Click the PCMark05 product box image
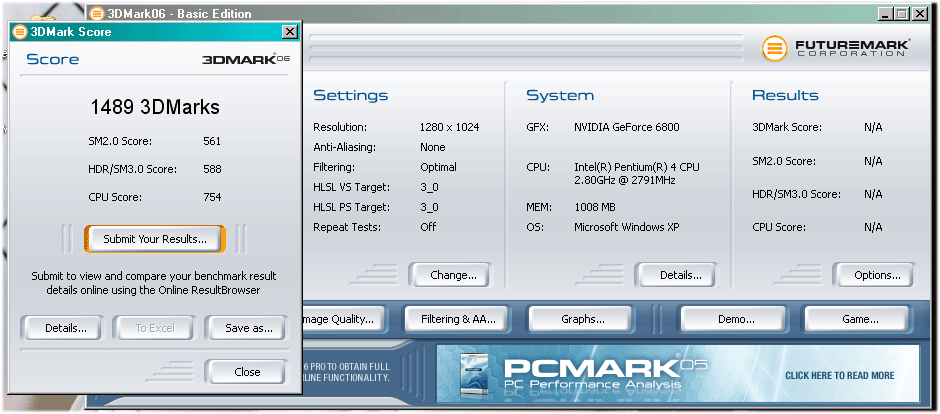 pyautogui.click(x=474, y=373)
